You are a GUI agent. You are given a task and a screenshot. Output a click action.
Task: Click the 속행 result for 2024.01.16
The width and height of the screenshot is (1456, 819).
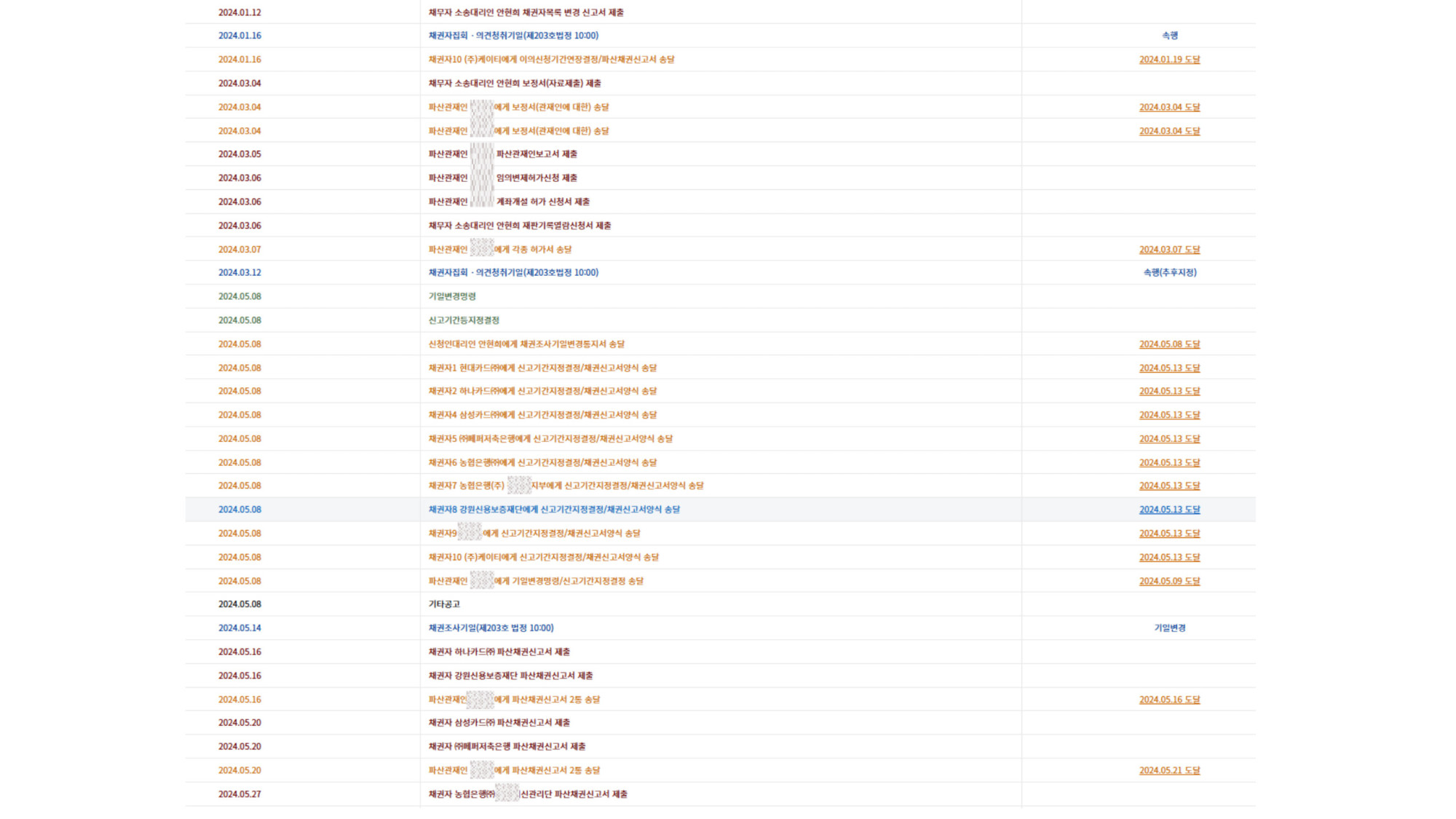pos(1170,36)
